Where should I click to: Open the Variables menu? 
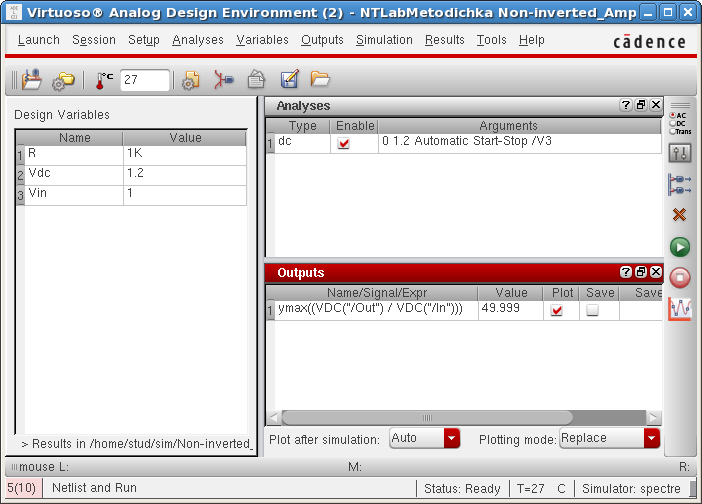[x=262, y=40]
